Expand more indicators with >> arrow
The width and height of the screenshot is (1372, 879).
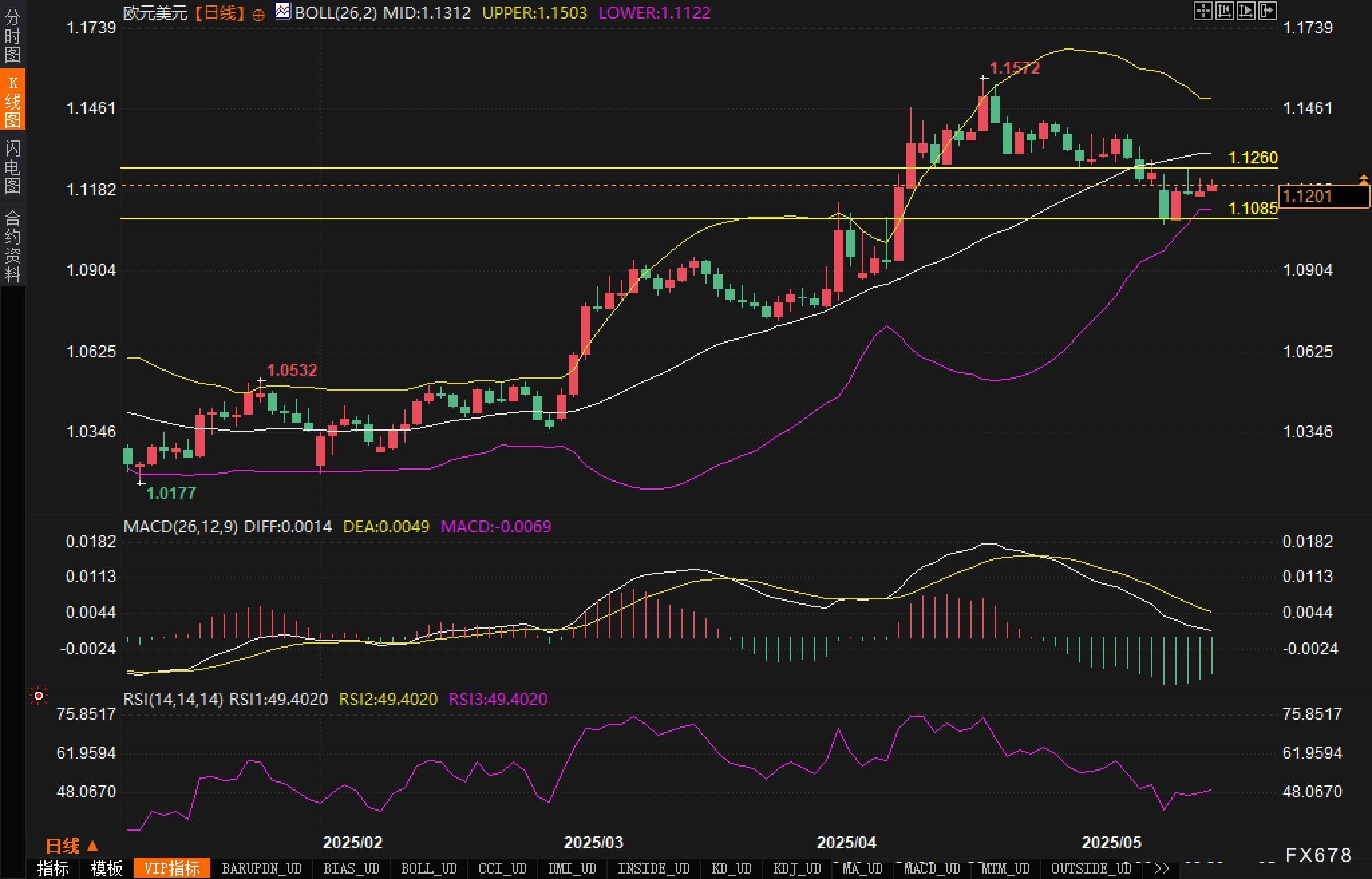point(1162,868)
